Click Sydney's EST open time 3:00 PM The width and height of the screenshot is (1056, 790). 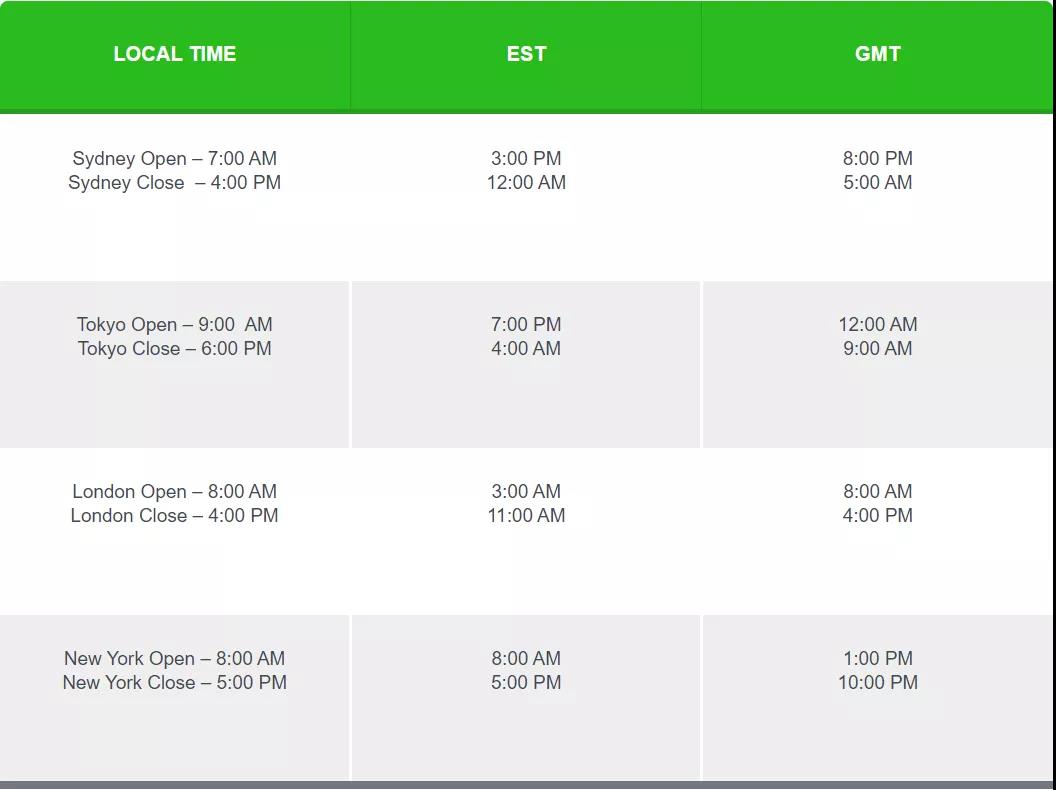[526, 158]
